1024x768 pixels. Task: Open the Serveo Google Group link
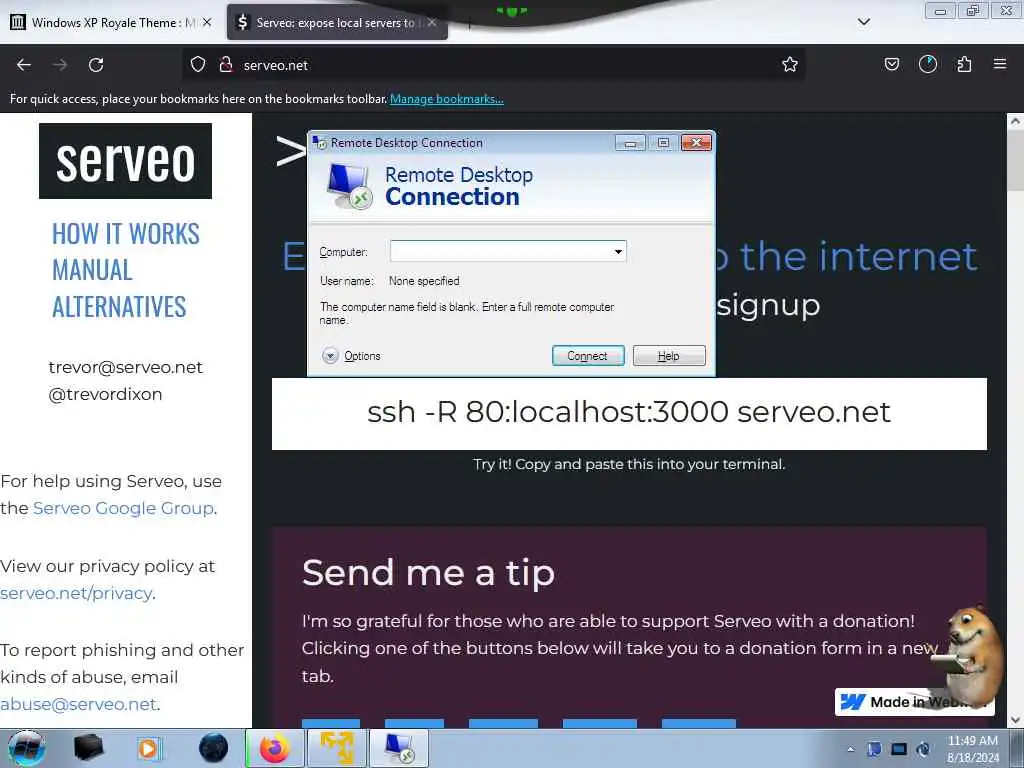(x=123, y=508)
